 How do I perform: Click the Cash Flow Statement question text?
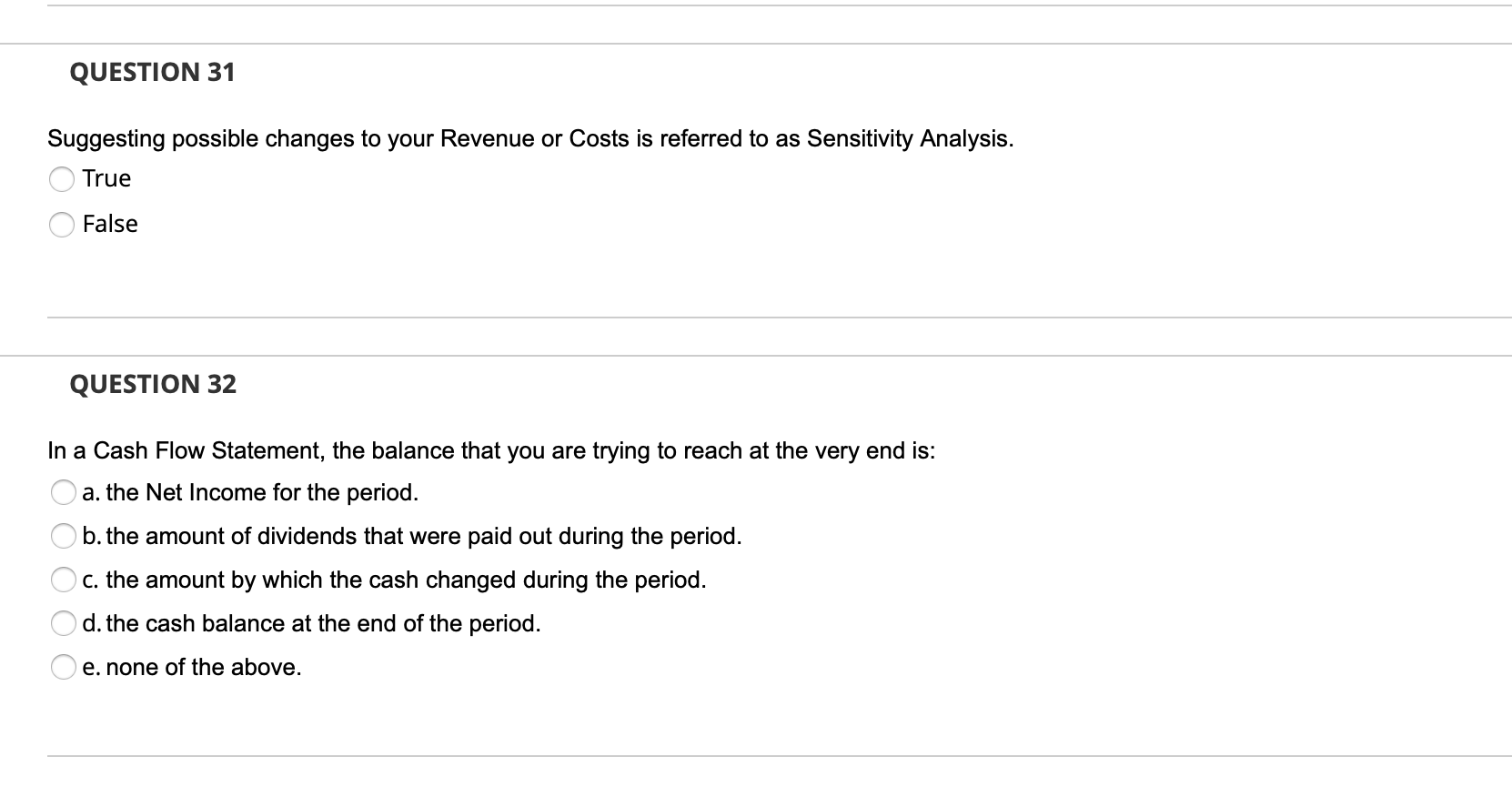[491, 449]
